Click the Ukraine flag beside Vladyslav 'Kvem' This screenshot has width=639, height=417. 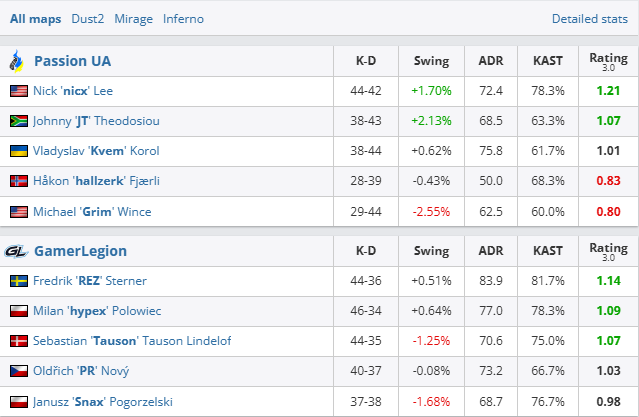tap(18, 151)
